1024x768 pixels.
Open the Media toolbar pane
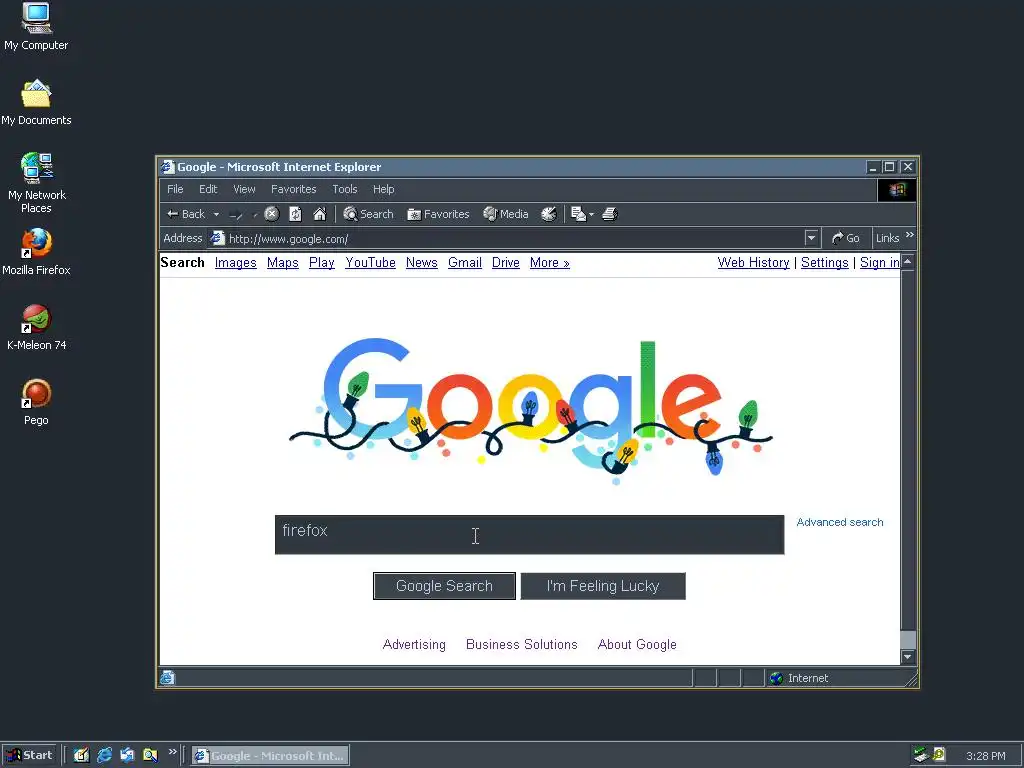pyautogui.click(x=506, y=214)
